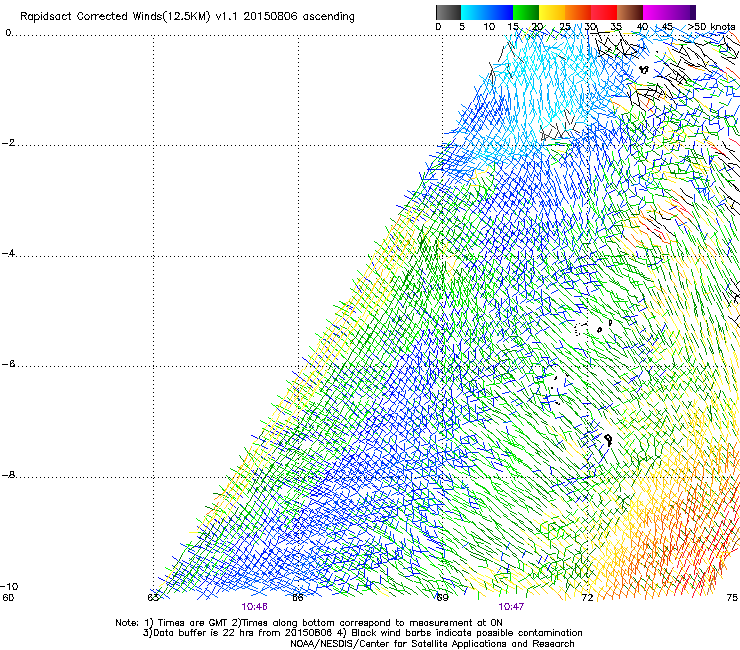This screenshot has width=740, height=650.
Task: Click the green 15-20 knots color segment
Action: [x=526, y=12]
